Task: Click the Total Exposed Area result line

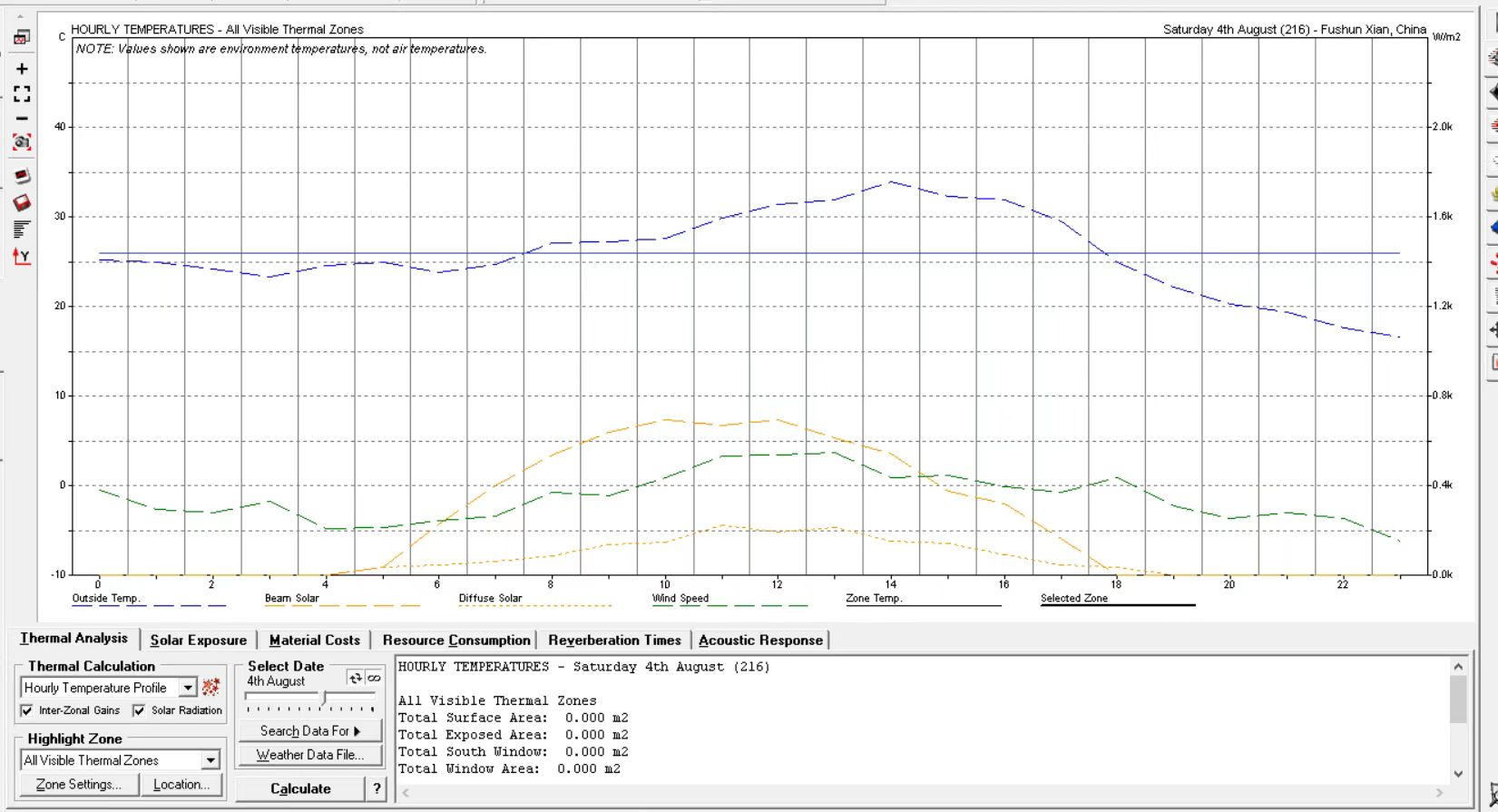Action: pyautogui.click(x=514, y=735)
